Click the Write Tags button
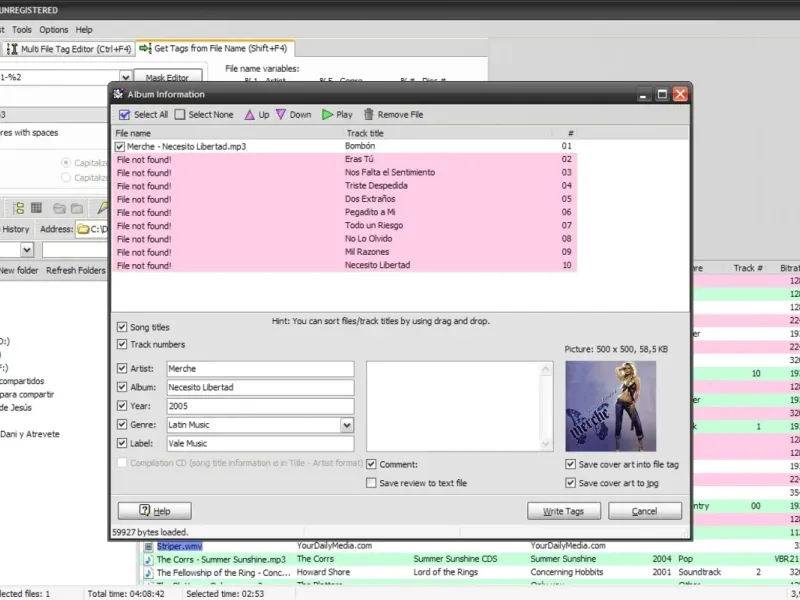 [564, 511]
